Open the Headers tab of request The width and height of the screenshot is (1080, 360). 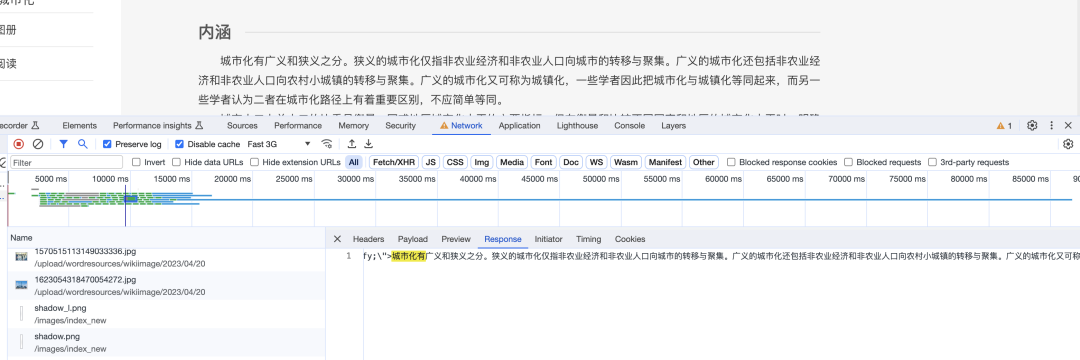click(x=368, y=239)
